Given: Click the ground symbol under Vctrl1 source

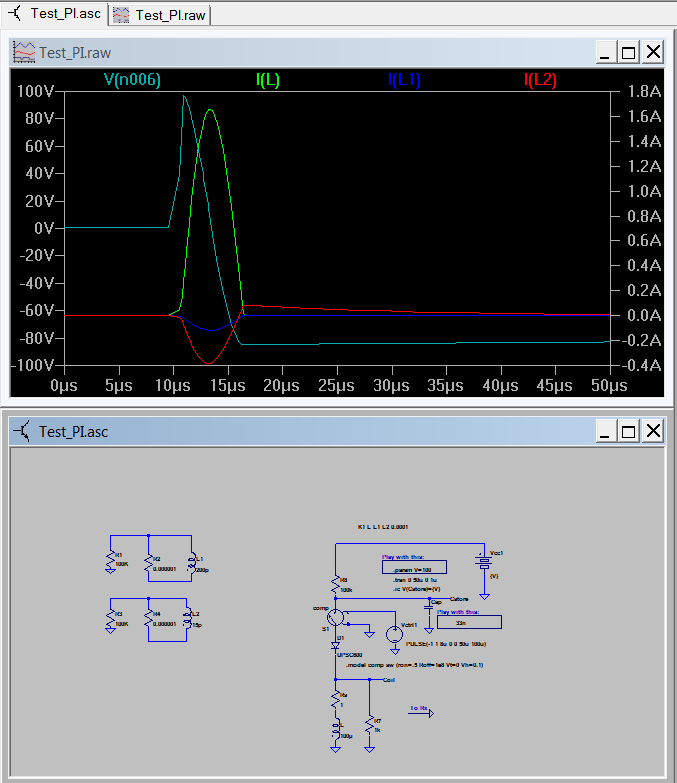Looking at the screenshot, I should [394, 652].
